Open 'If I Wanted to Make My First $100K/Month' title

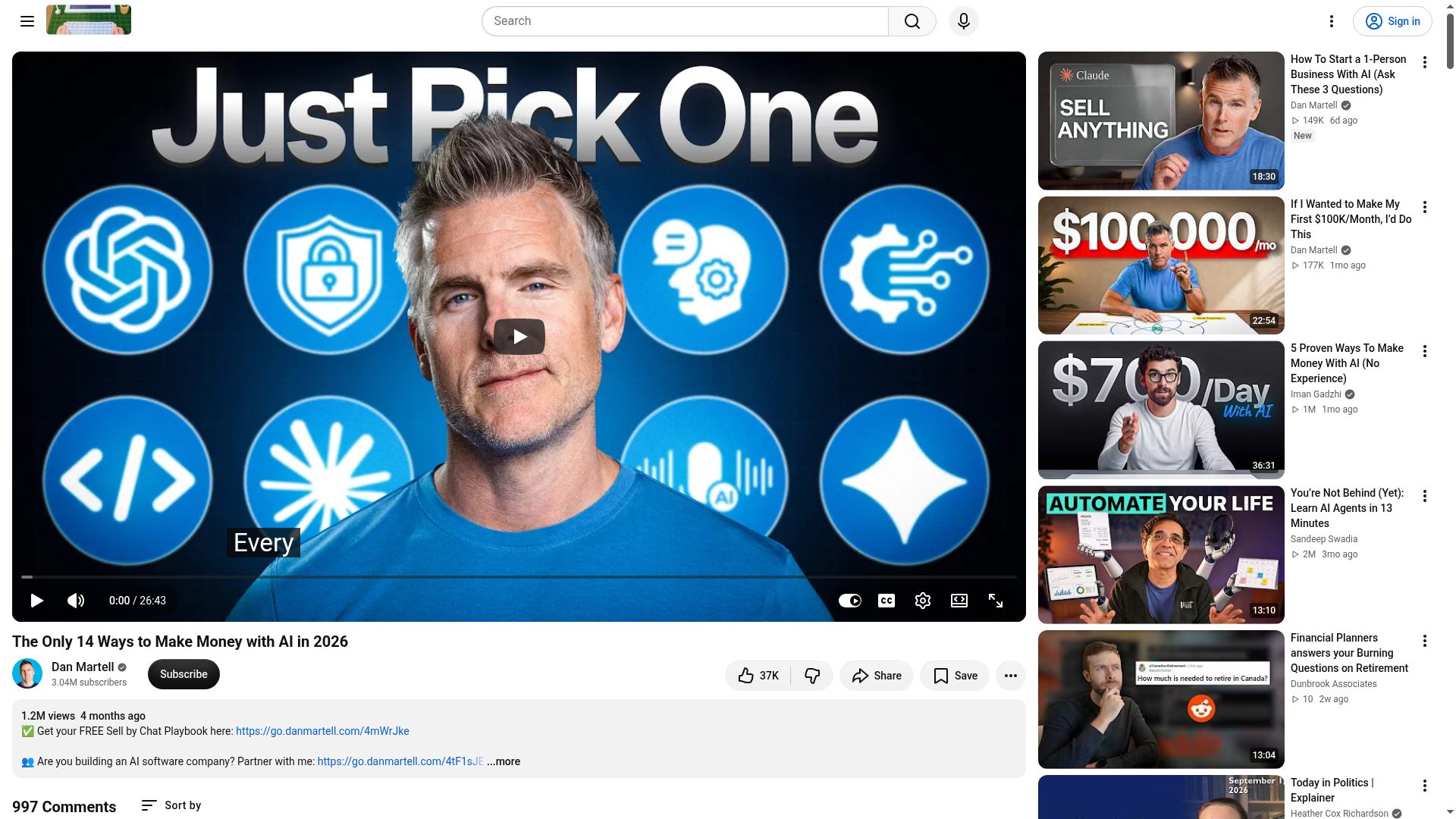coord(1351,219)
